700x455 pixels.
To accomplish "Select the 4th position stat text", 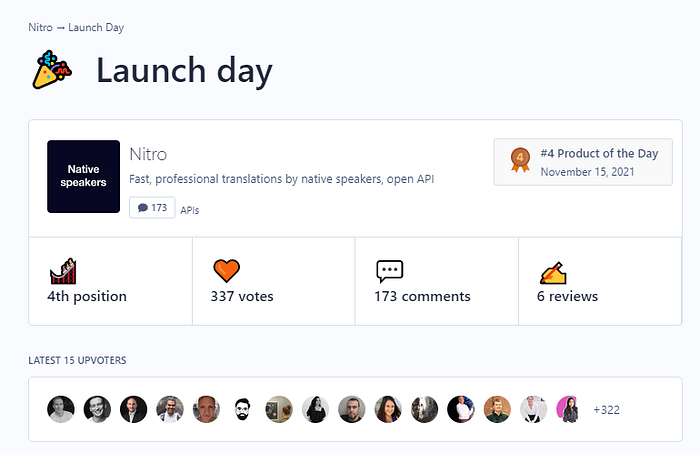I will click(87, 296).
